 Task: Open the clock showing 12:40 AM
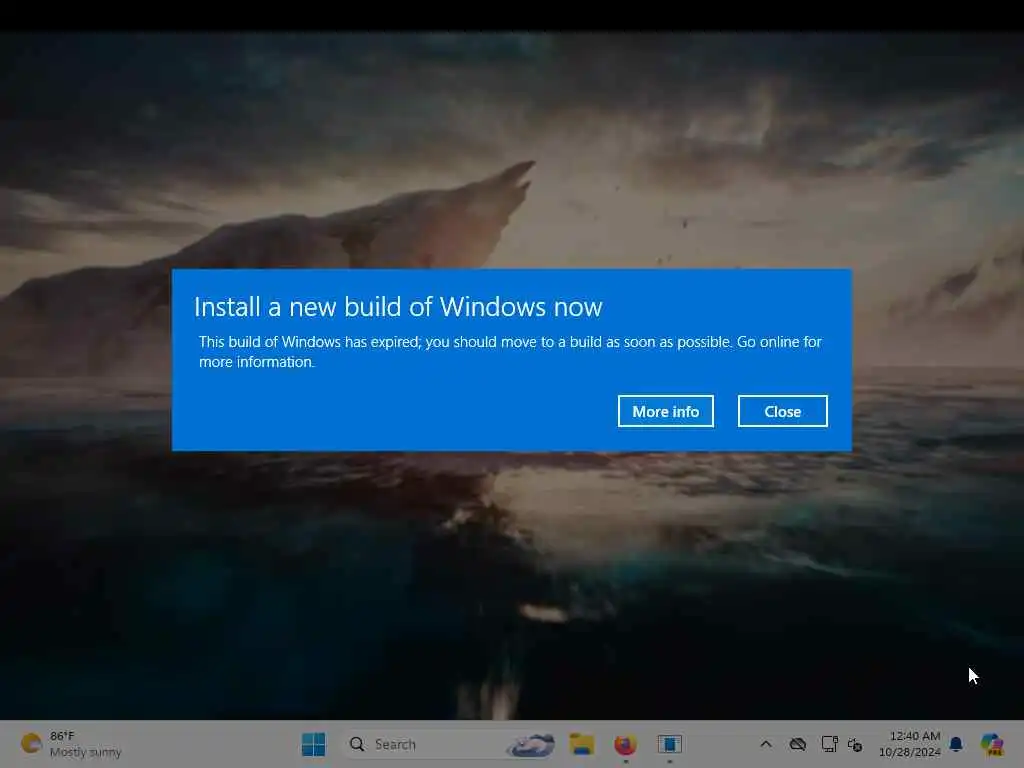click(x=915, y=736)
